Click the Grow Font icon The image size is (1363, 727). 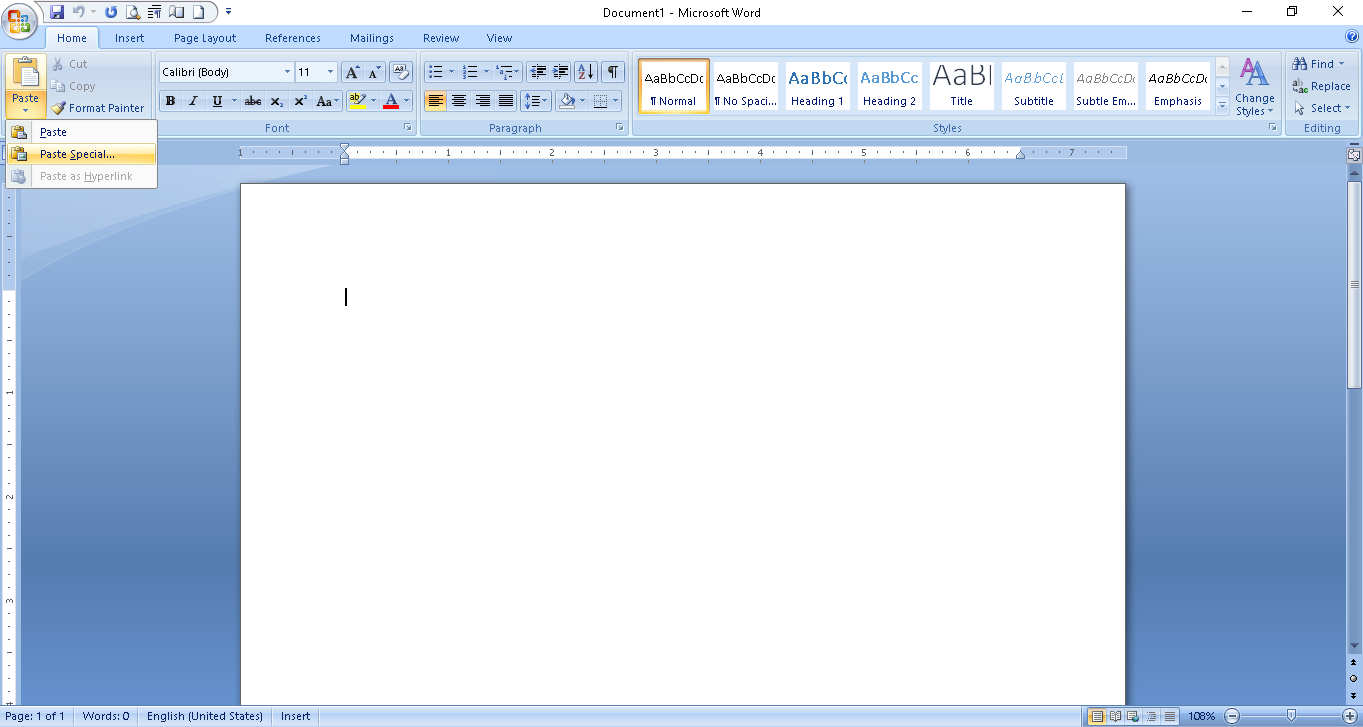tap(352, 72)
